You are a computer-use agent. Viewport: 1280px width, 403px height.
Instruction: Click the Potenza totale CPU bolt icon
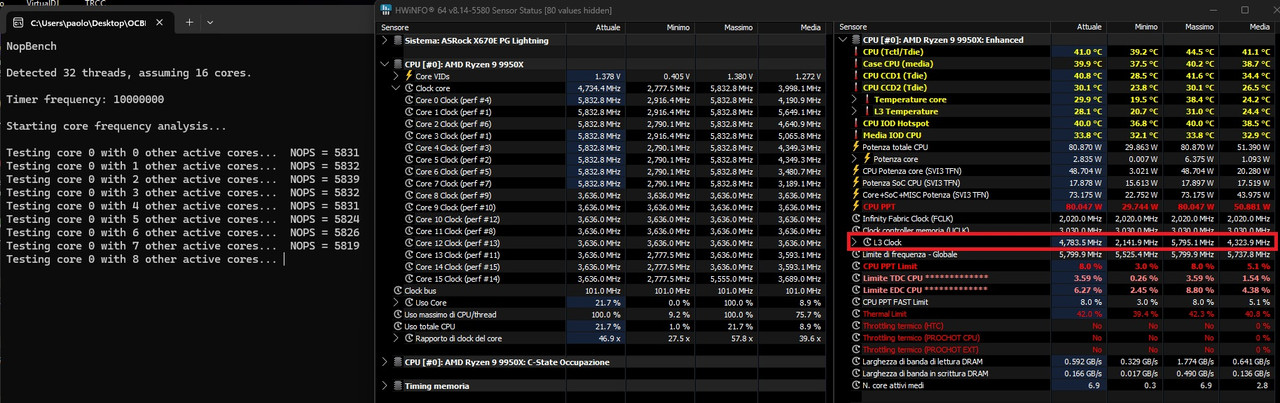pyautogui.click(x=855, y=147)
